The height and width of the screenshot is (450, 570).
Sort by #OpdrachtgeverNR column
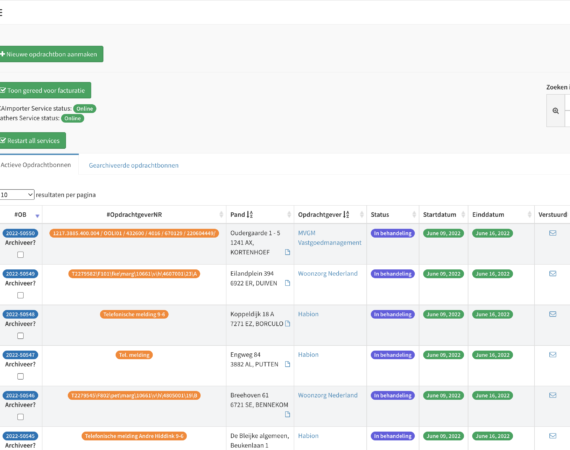point(134,215)
